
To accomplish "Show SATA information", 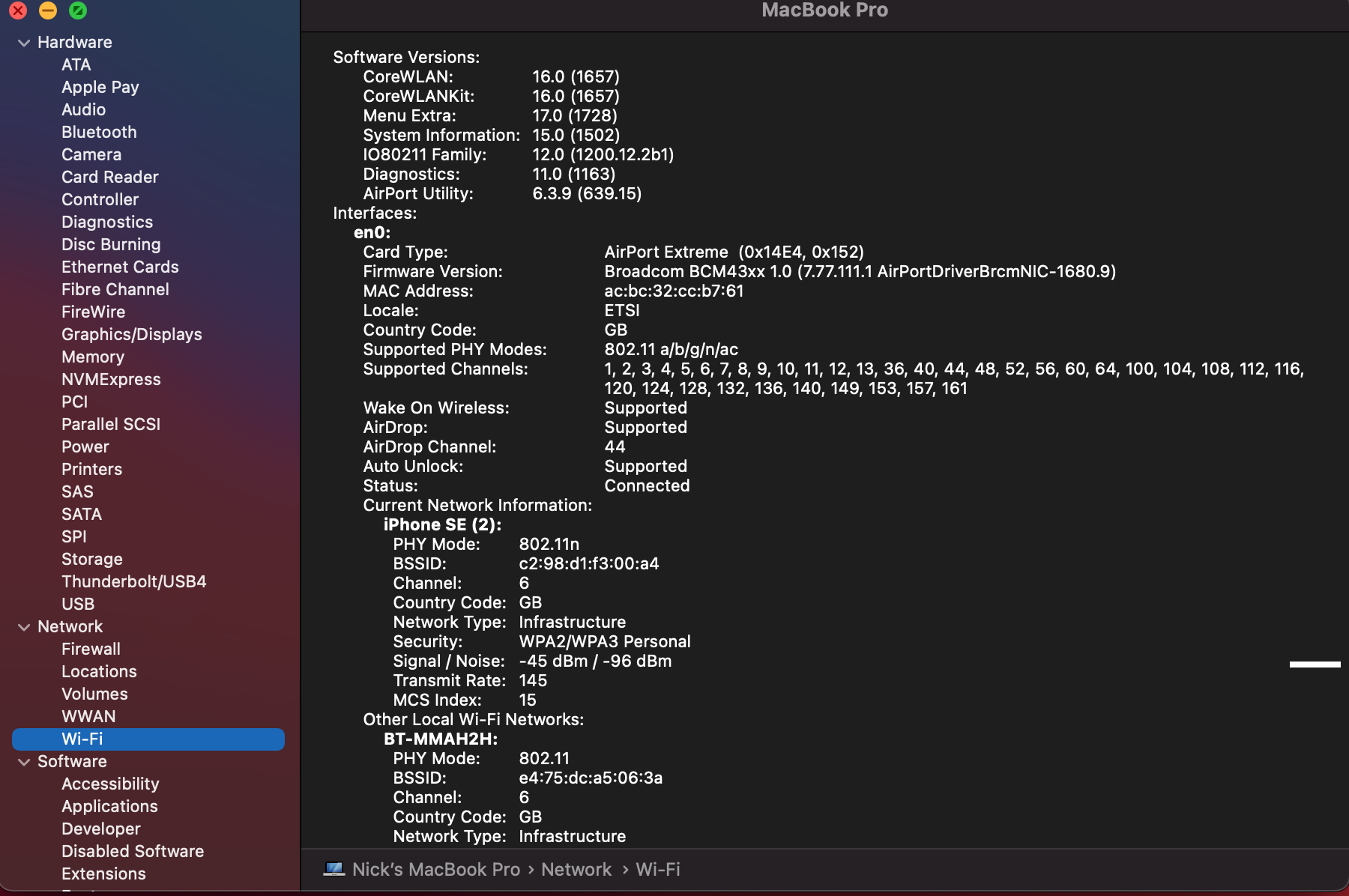I will [x=82, y=515].
